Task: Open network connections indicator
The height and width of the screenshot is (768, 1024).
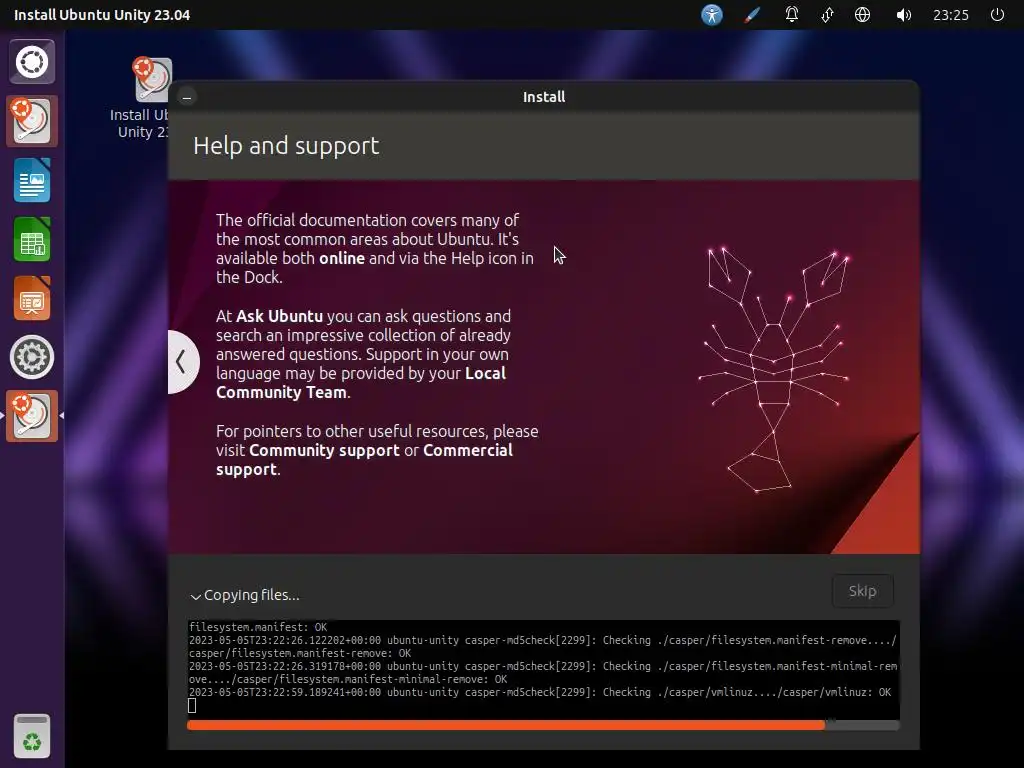Action: (x=827, y=14)
